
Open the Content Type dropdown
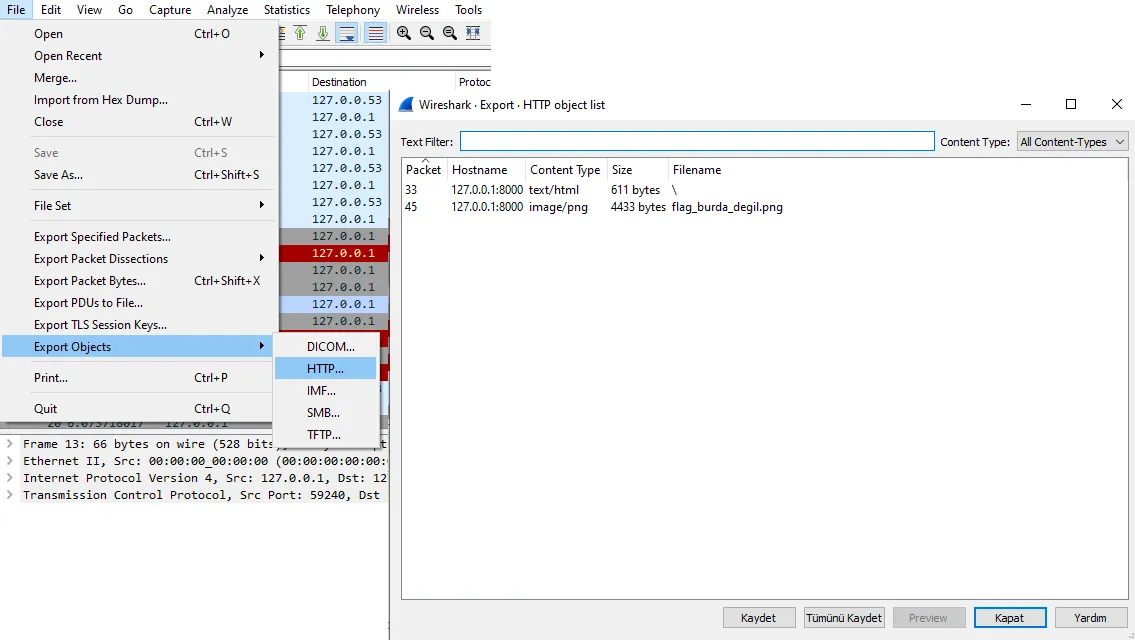(1072, 142)
